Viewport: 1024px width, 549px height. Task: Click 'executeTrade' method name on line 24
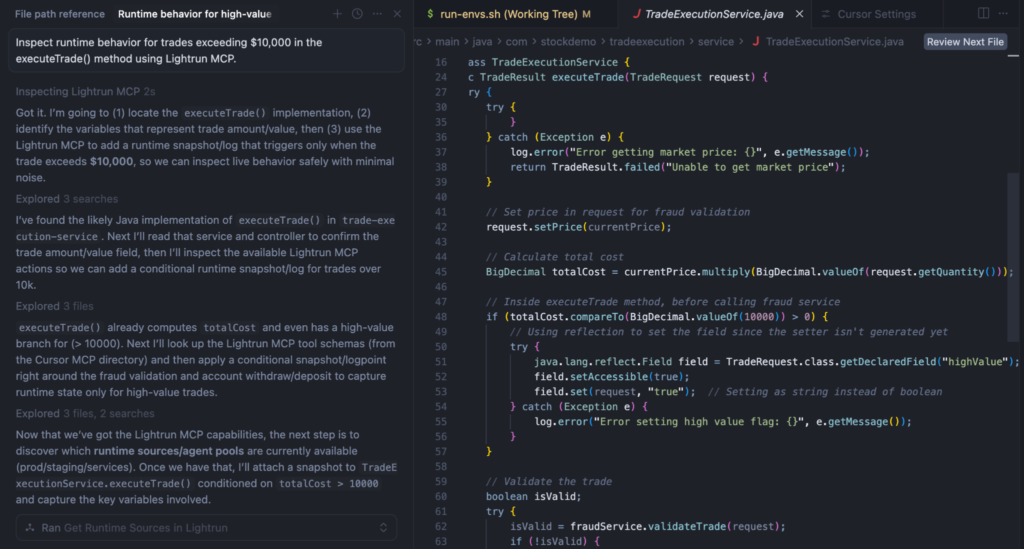pyautogui.click(x=588, y=77)
